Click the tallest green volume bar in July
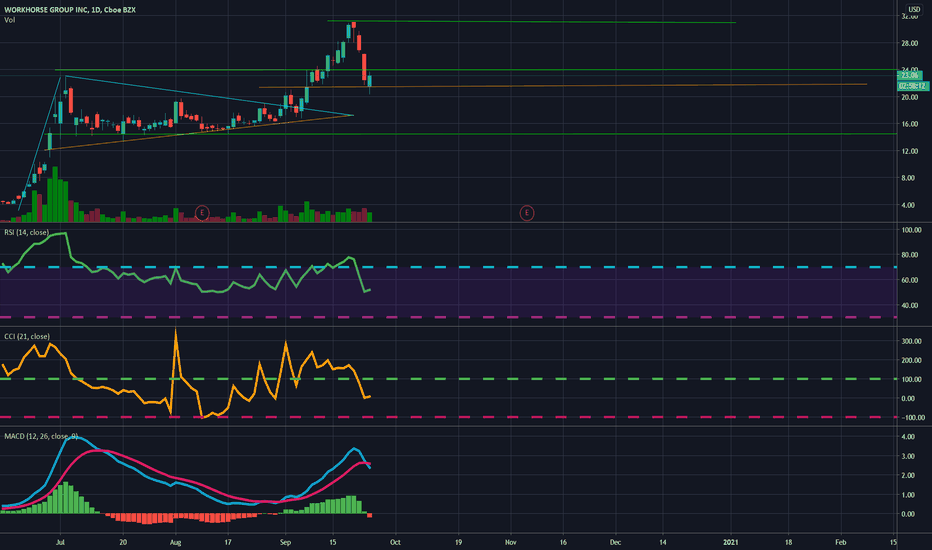932x550 pixels. pos(55,194)
